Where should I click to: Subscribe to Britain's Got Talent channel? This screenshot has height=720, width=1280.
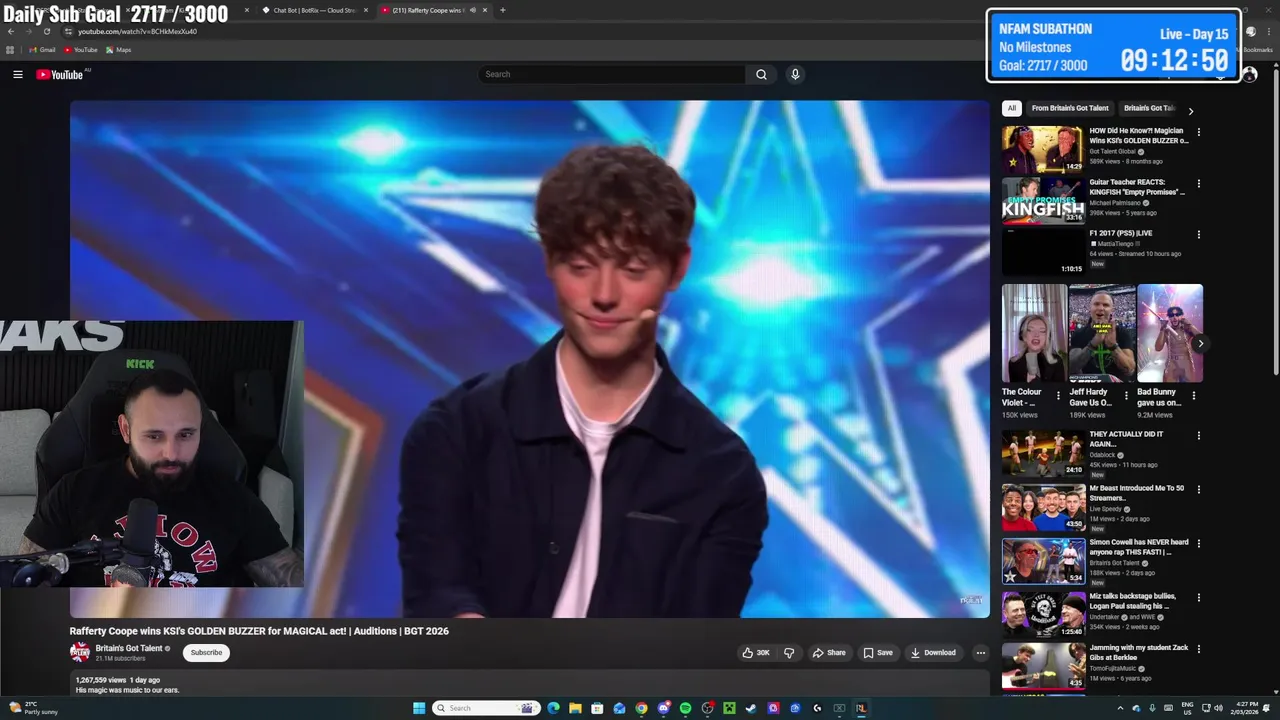pos(206,652)
